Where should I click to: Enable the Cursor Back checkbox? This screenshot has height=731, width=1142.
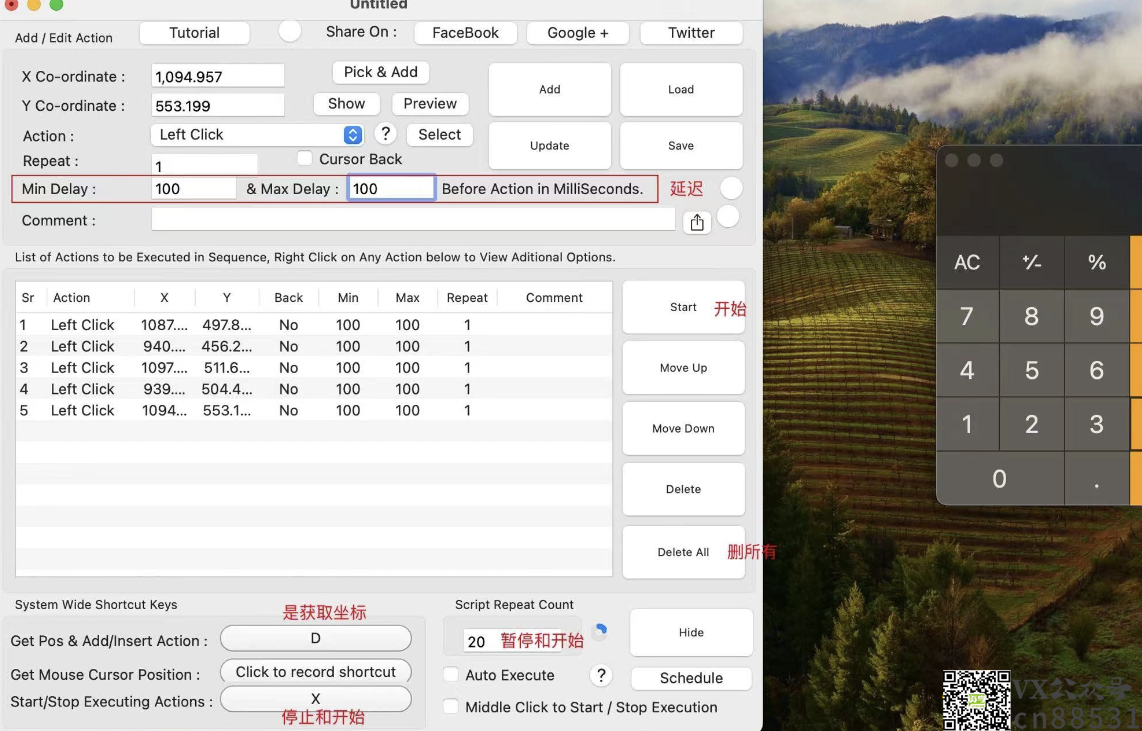(305, 158)
